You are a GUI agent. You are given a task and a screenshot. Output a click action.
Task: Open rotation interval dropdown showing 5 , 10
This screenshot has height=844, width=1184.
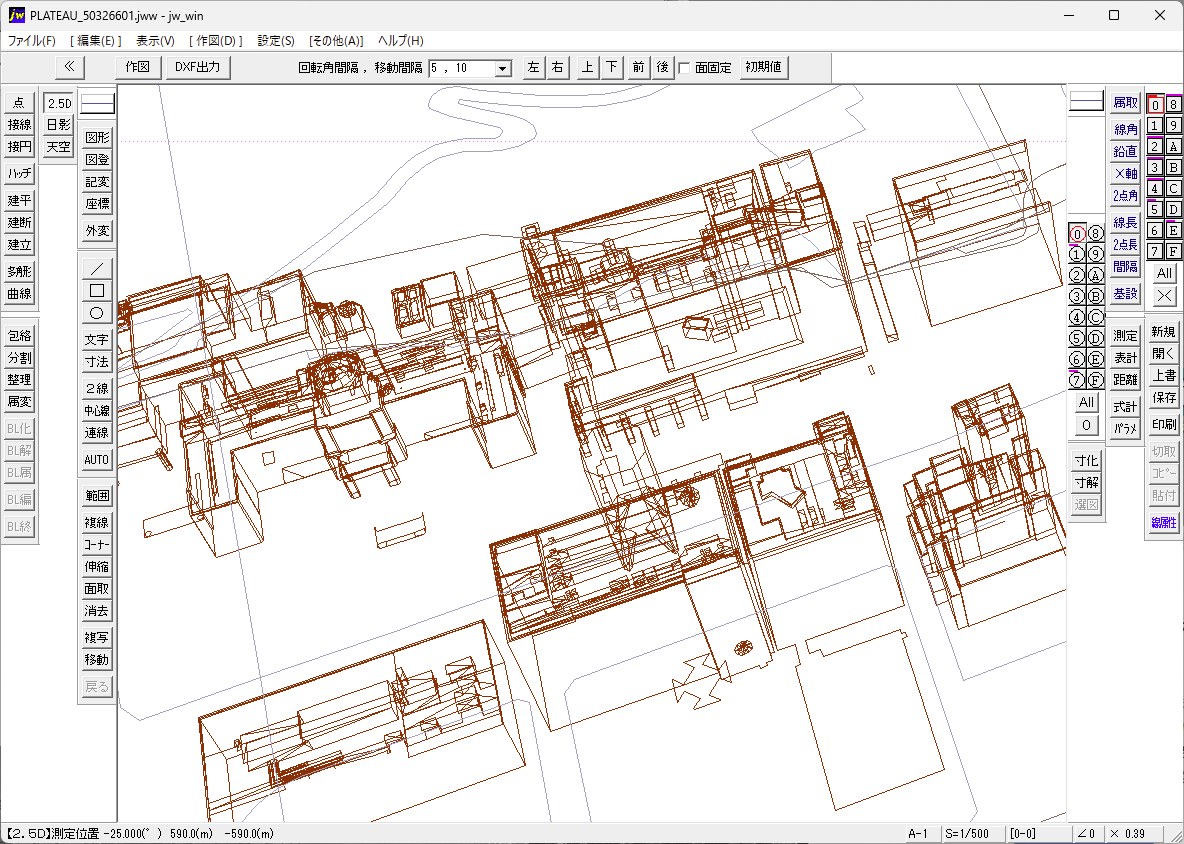[x=503, y=68]
